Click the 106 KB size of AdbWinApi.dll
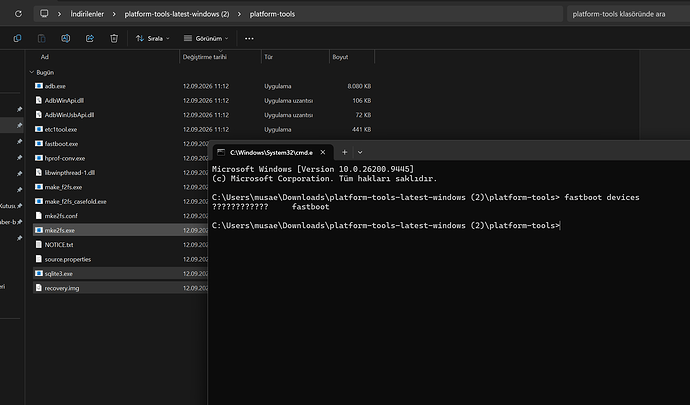Image resolution: width=690 pixels, height=405 pixels. click(362, 101)
